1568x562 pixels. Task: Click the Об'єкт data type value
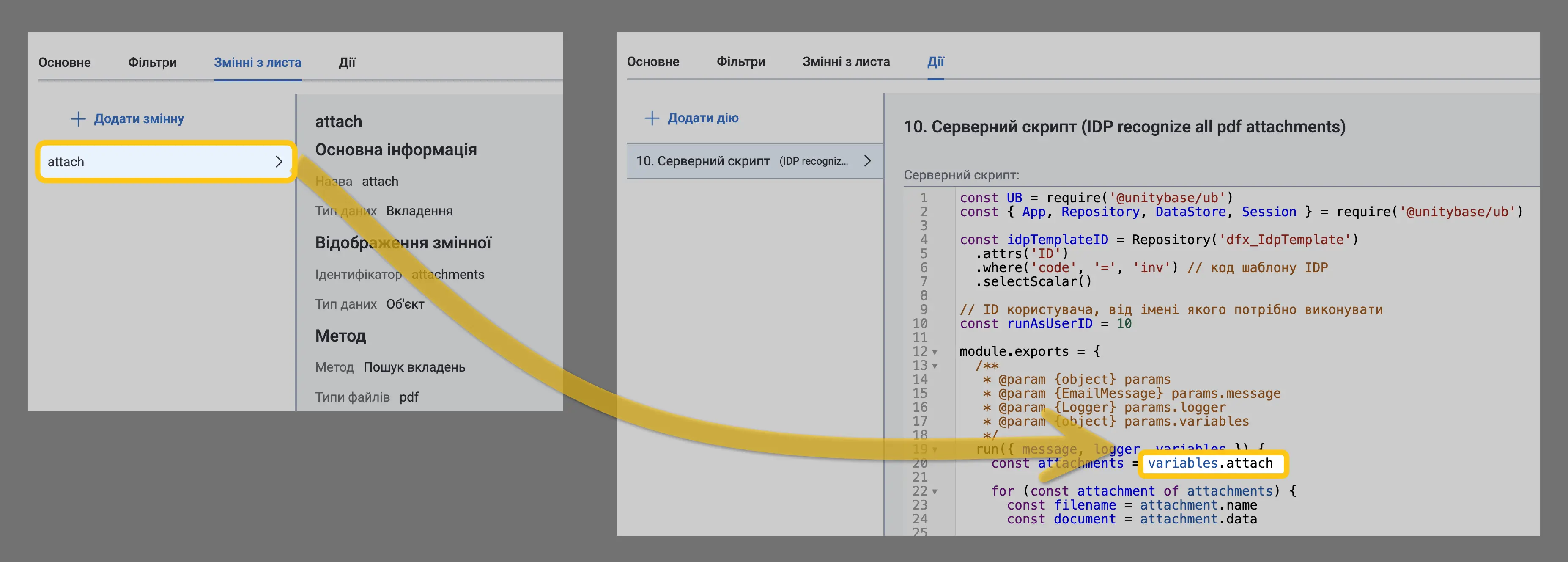click(406, 304)
